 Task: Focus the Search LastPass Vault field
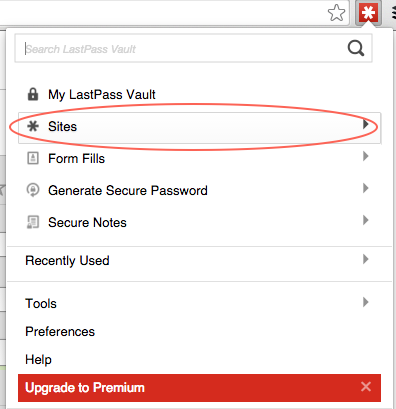[185, 49]
